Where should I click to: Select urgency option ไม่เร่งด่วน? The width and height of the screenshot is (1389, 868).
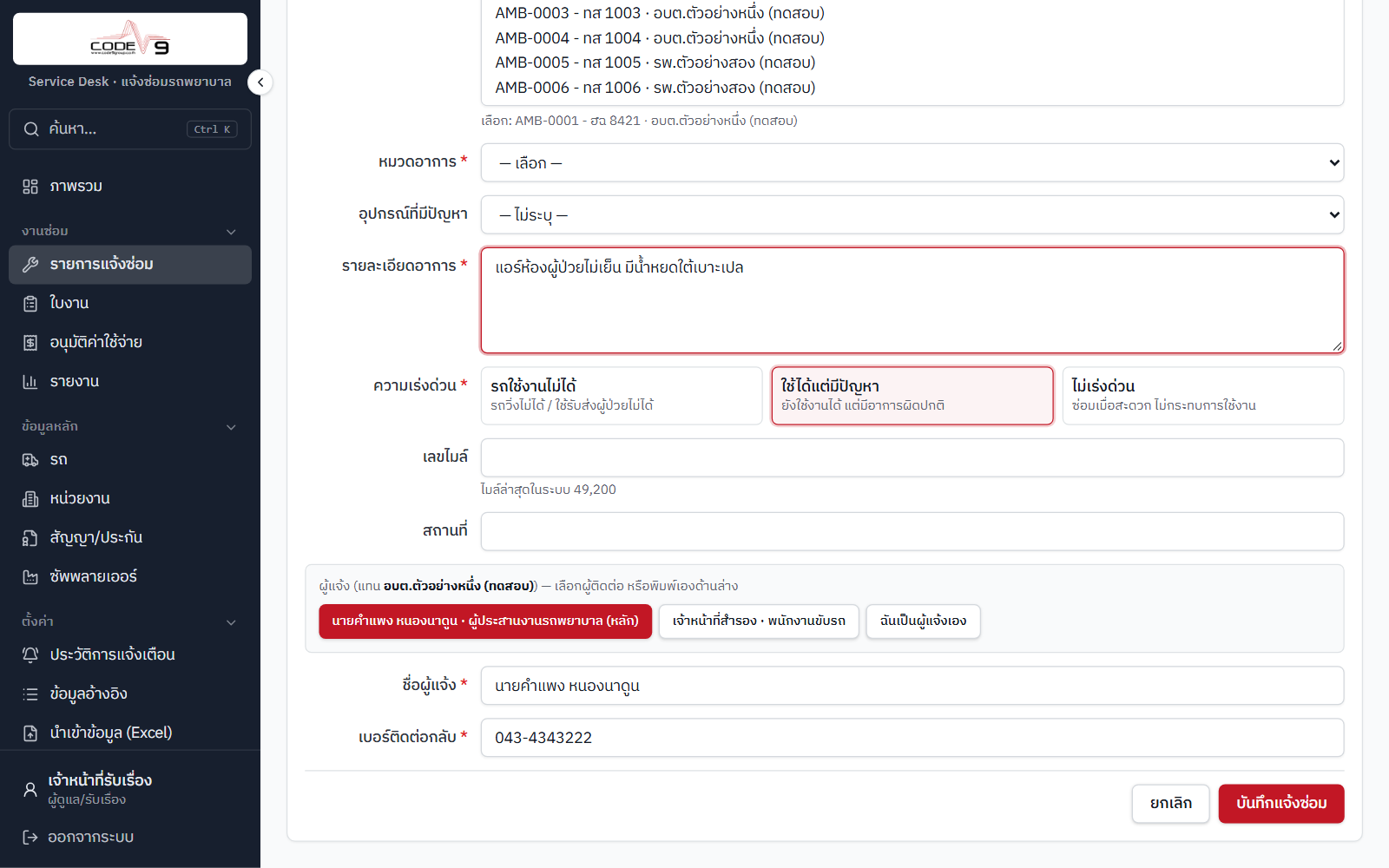[x=1203, y=396]
